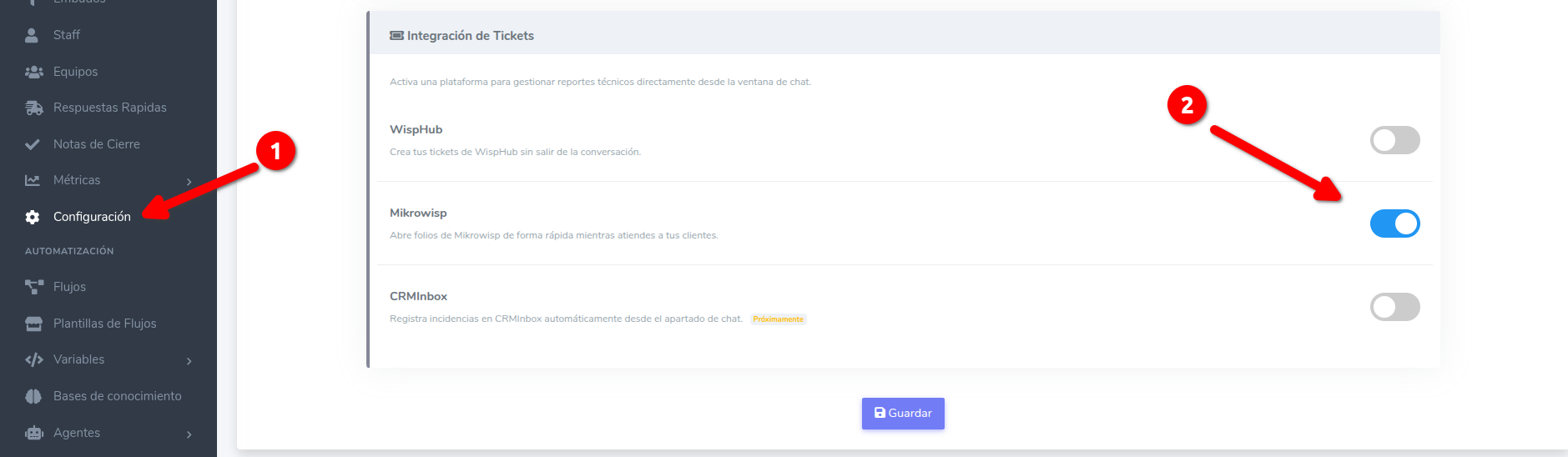The image size is (1568, 457).
Task: Click the CRMInbox label
Action: click(x=418, y=296)
